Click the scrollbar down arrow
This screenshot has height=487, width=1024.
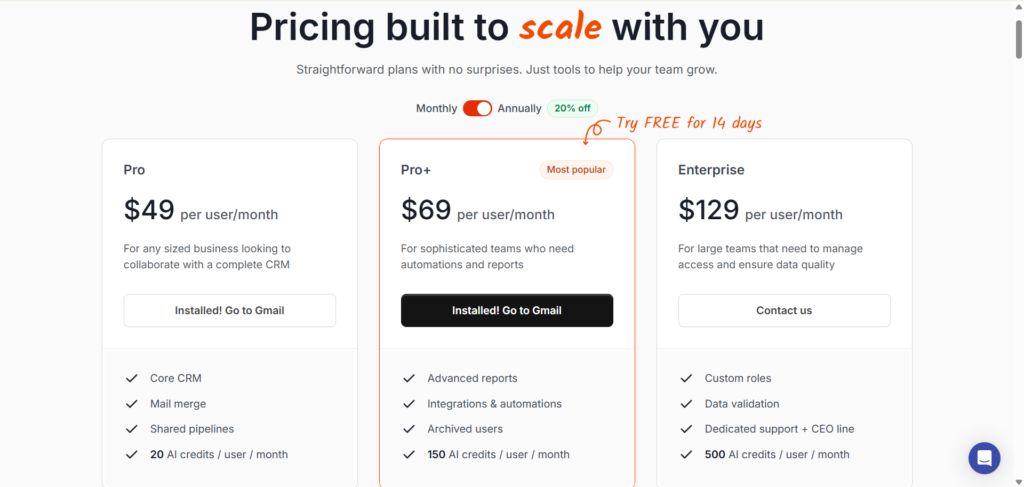point(1018,482)
